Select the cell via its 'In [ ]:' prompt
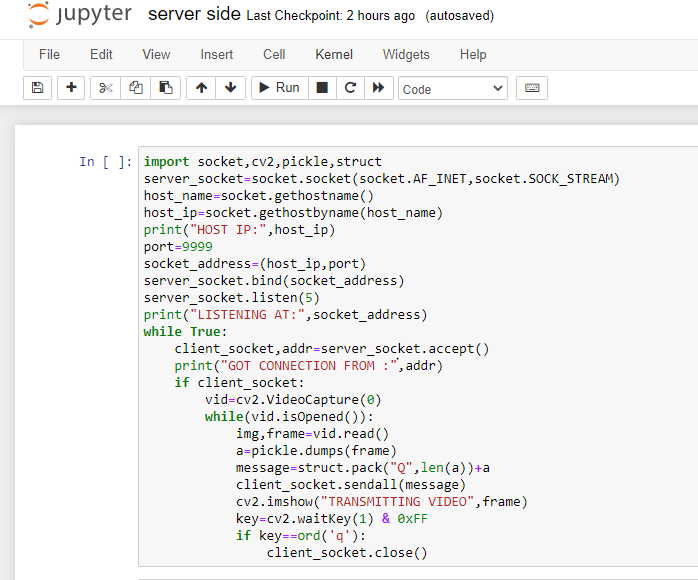The height and width of the screenshot is (580, 698). click(x=106, y=162)
